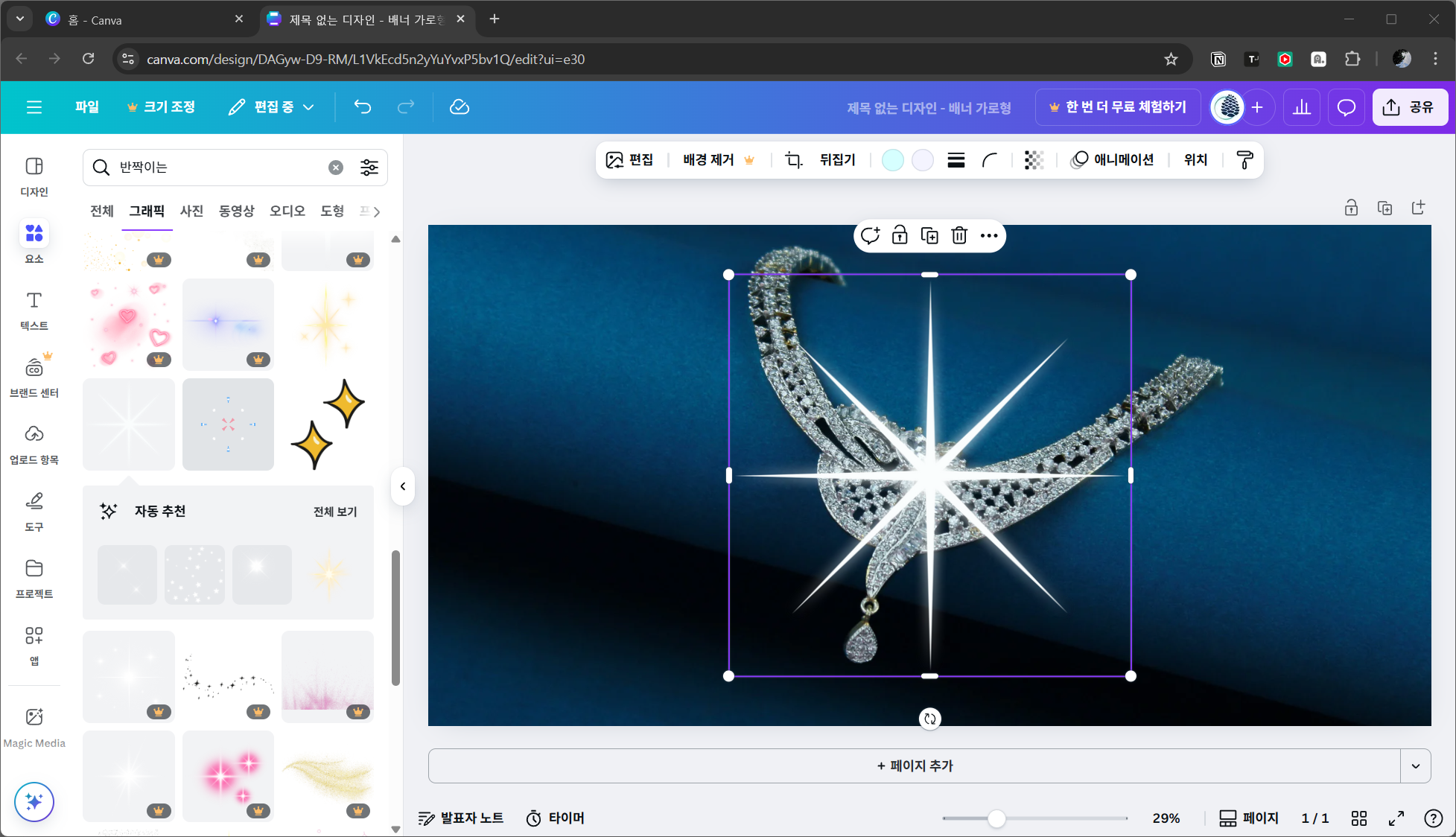The height and width of the screenshot is (837, 1456).
Task: Toggle lock on the selected element
Action: pos(900,236)
